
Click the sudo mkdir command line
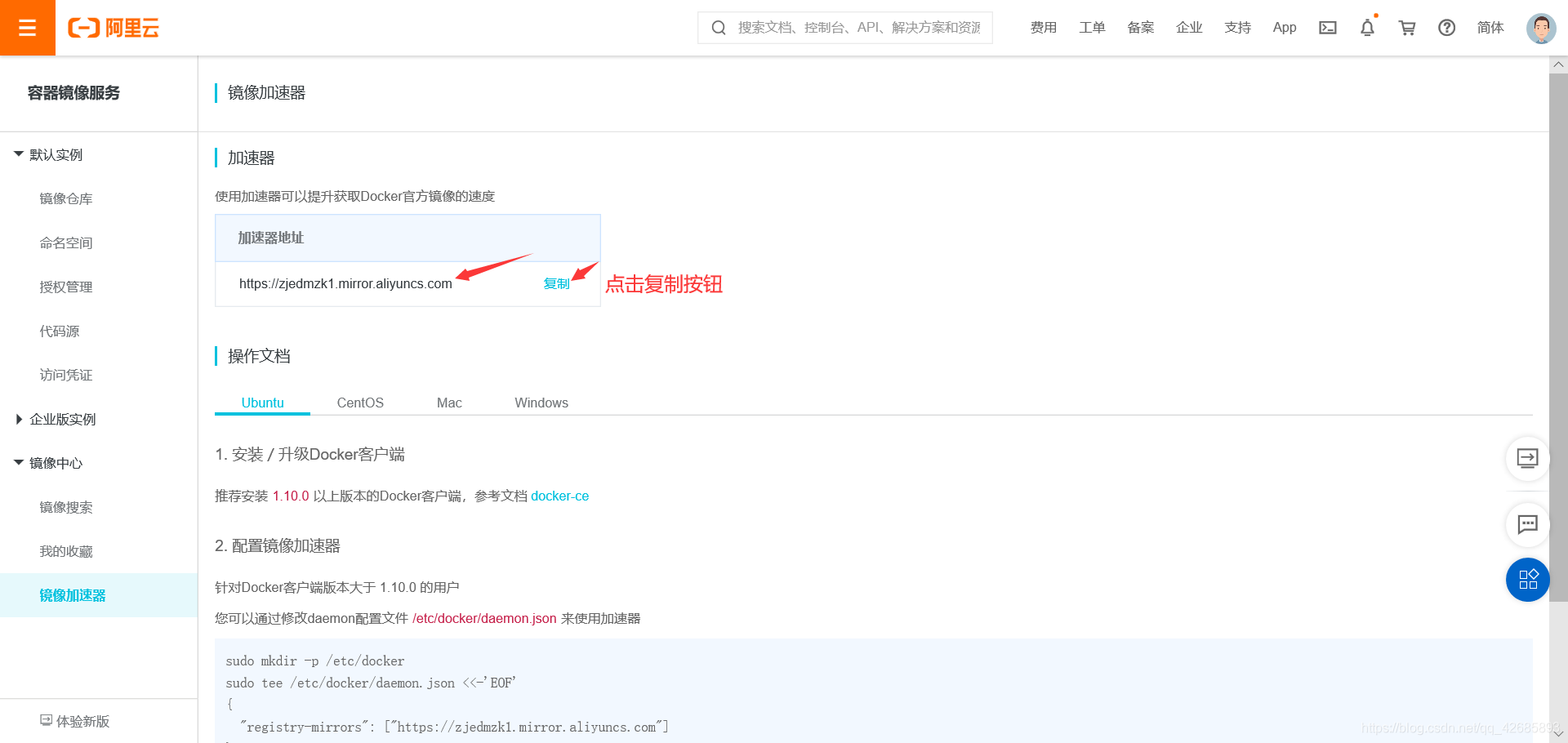[x=315, y=661]
